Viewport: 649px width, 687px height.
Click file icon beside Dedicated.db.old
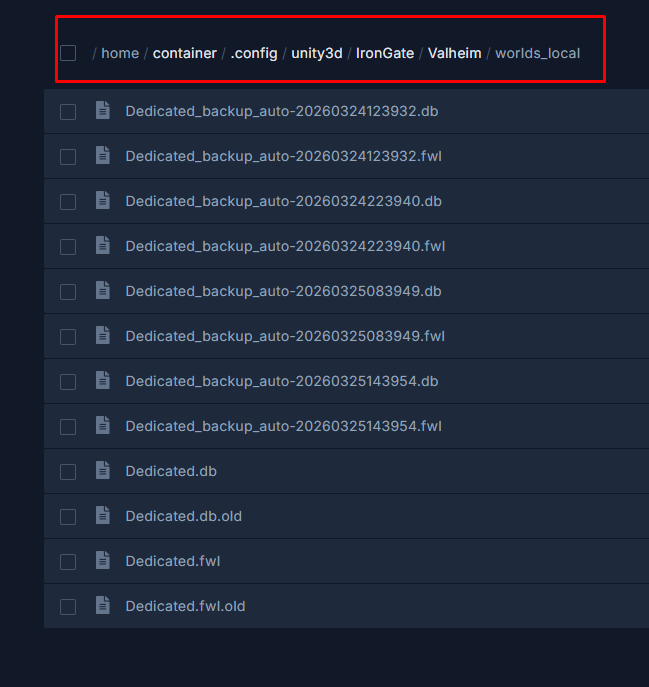click(x=102, y=516)
